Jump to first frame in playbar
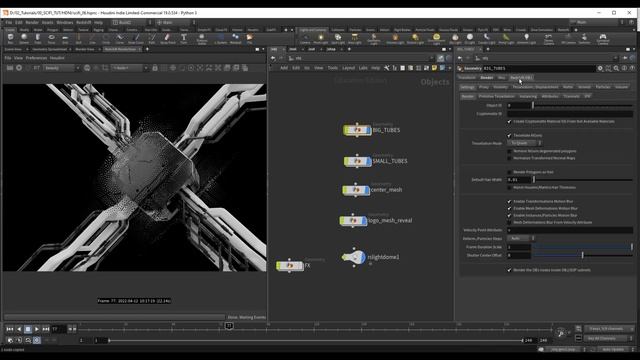Image resolution: width=640 pixels, height=360 pixels. tap(10, 329)
